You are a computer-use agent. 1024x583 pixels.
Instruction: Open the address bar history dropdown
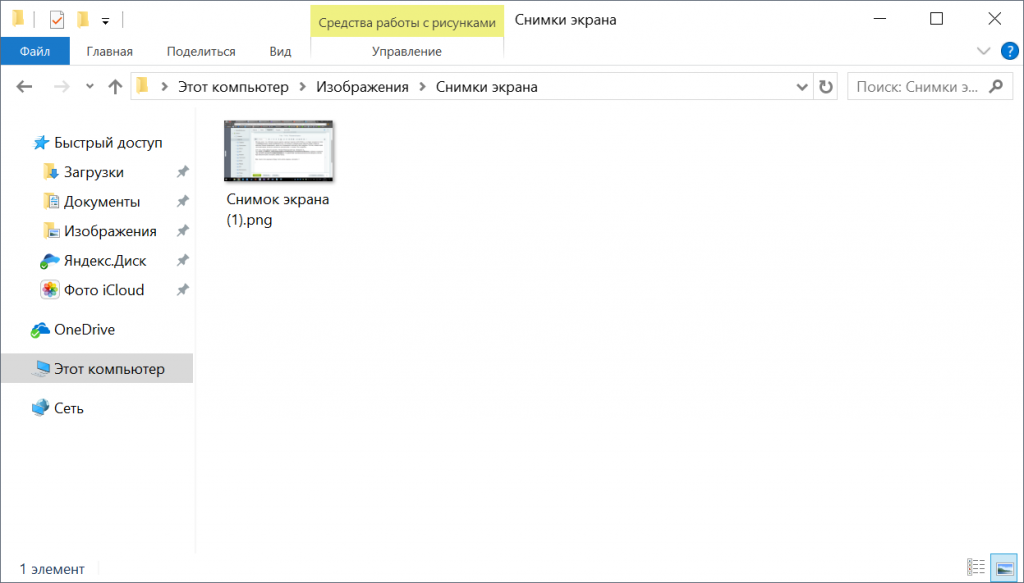802,87
